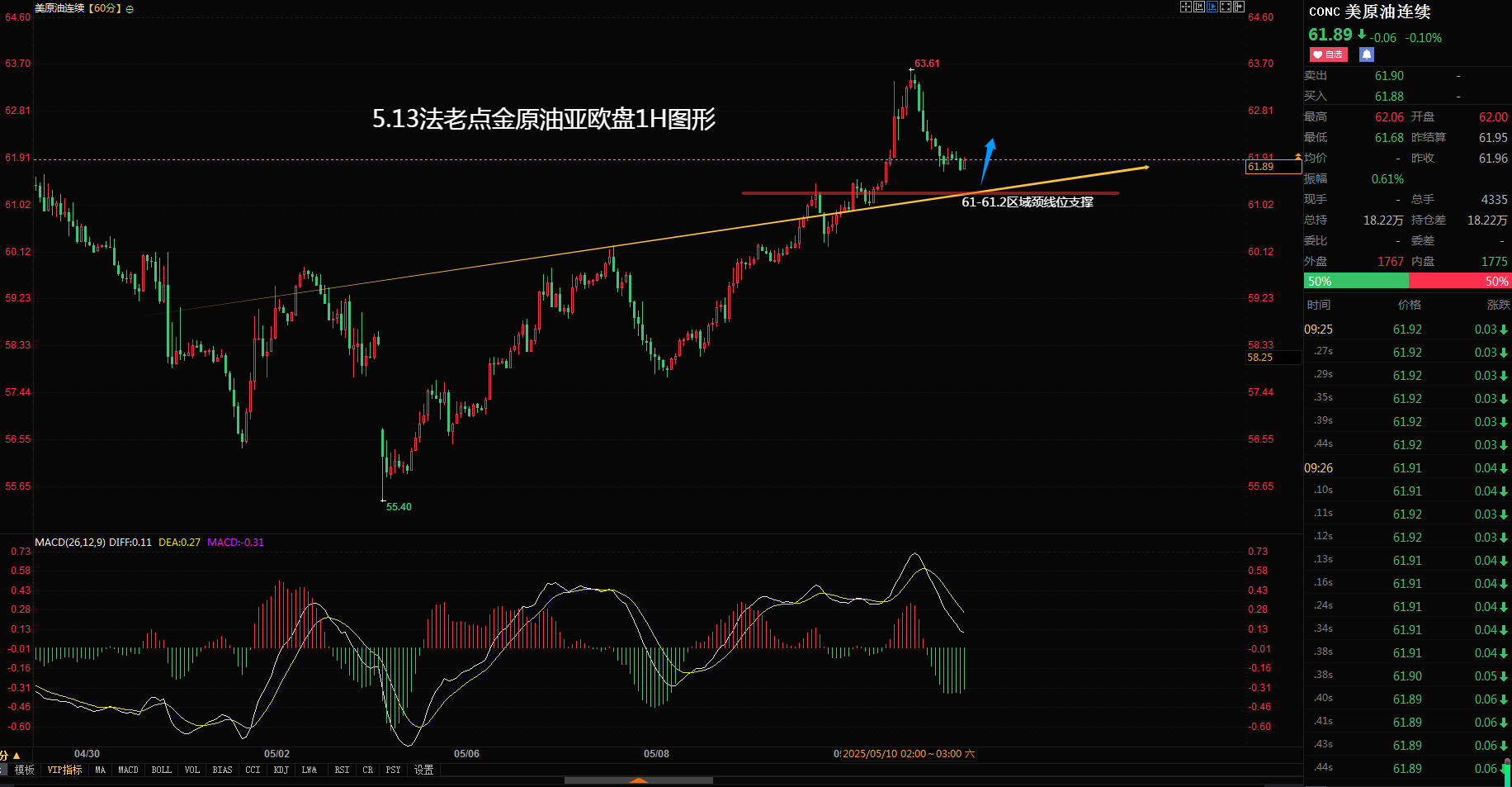This screenshot has width=1512, height=787.
Task: Click the horizontal chart scrollbar thumb
Action: pos(639,780)
